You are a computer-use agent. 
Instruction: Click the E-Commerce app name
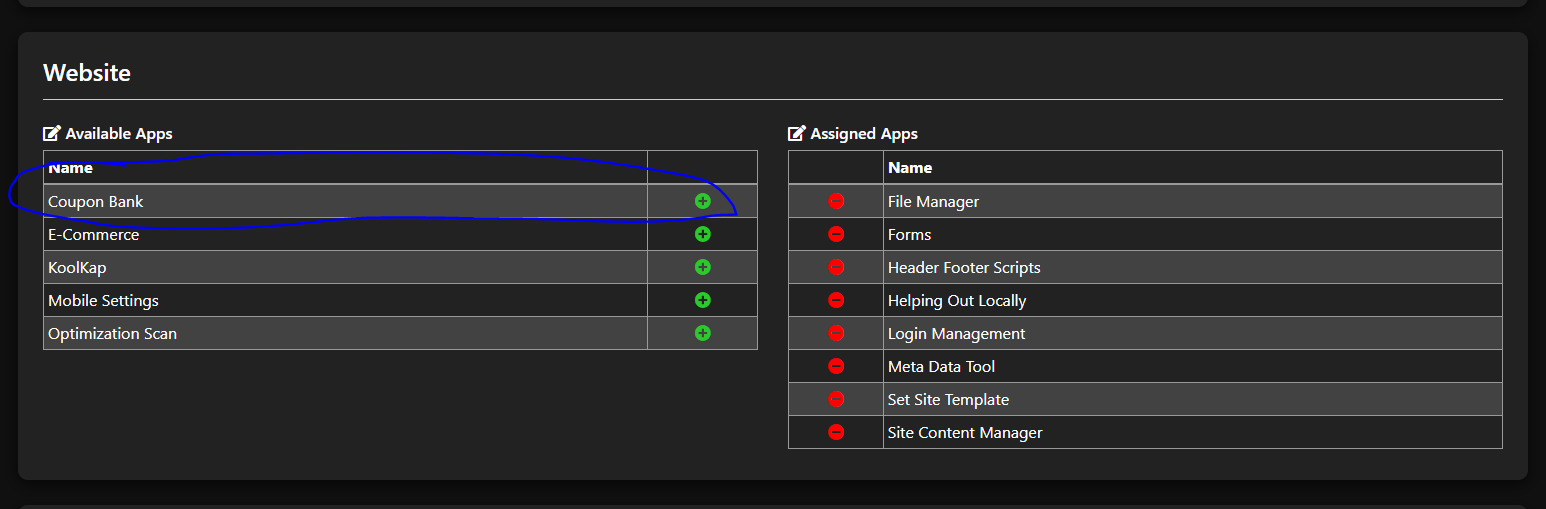(x=94, y=234)
